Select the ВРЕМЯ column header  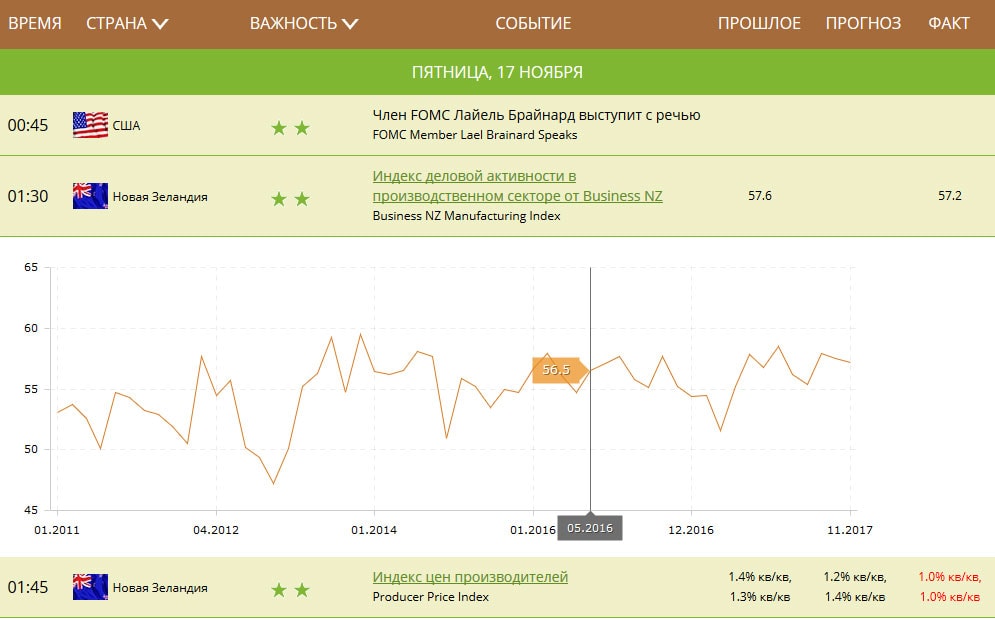[x=35, y=23]
